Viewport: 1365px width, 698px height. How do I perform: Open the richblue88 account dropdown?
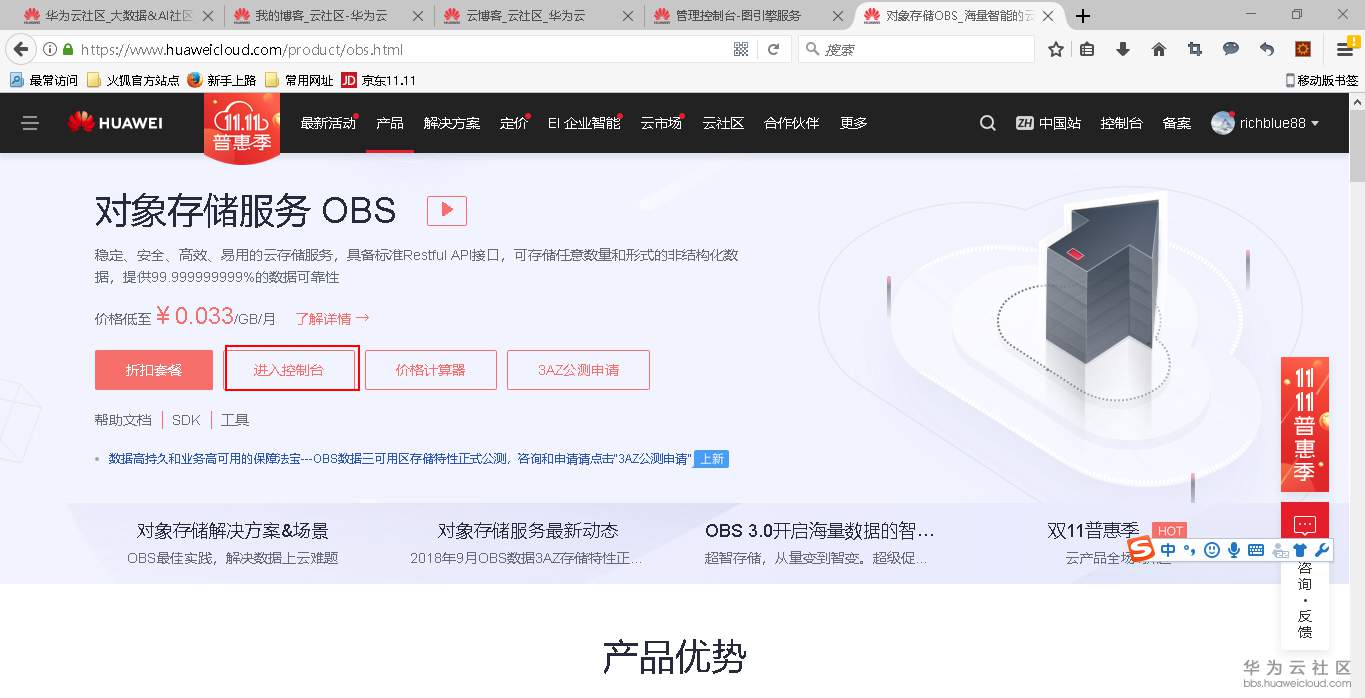[1263, 122]
